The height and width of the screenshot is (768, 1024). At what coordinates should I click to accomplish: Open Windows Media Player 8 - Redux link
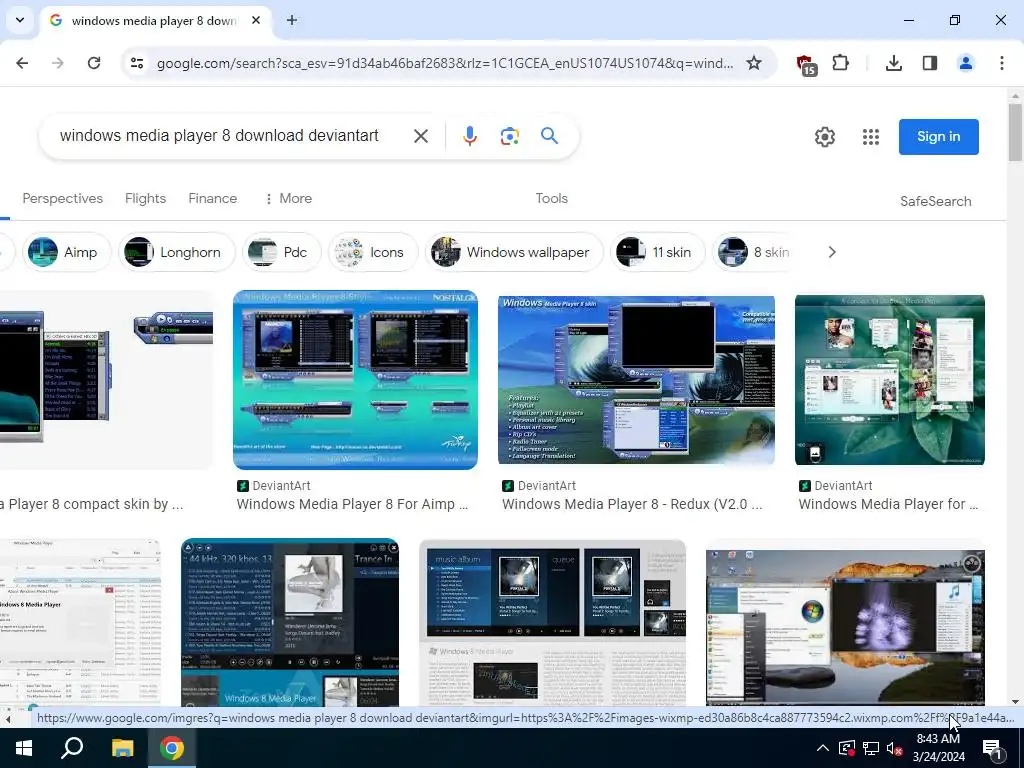pyautogui.click(x=632, y=504)
